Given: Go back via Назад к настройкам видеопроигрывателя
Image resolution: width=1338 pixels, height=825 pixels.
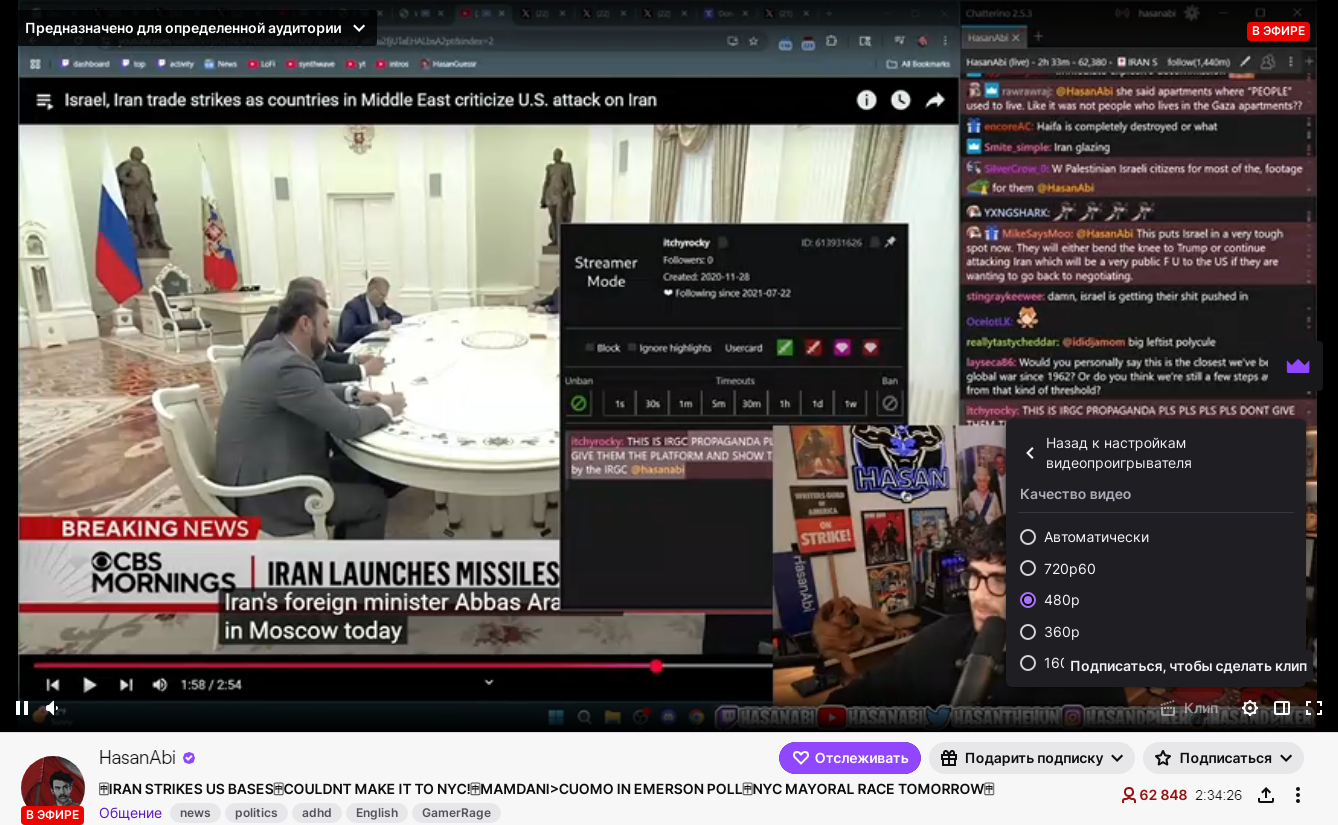Looking at the screenshot, I should (1156, 453).
